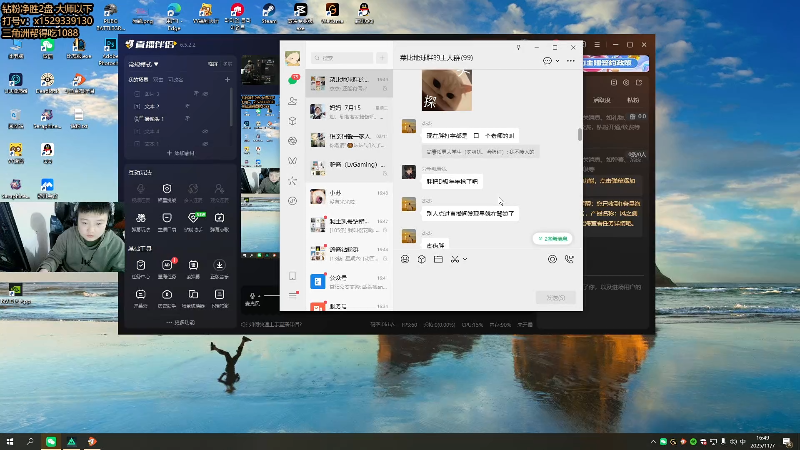The image size is (800, 450).
Task: Open the cat sticker image in the chat
Action: (447, 90)
